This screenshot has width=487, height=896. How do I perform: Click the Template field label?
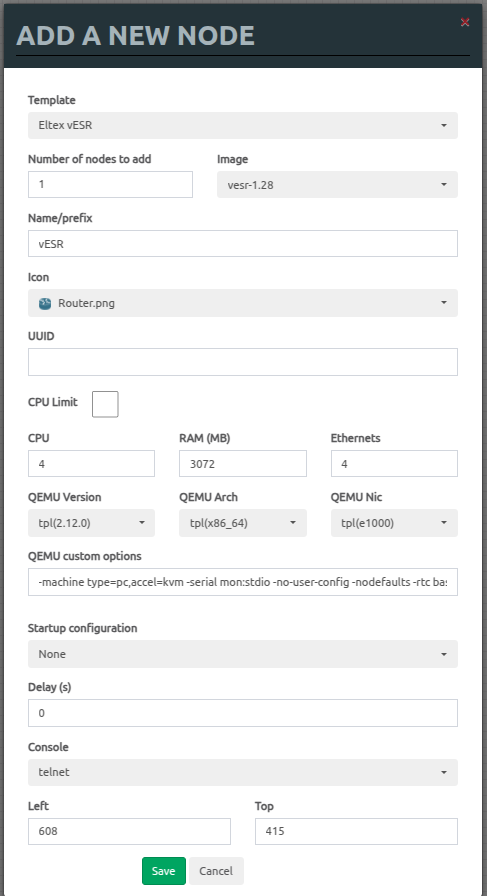pos(51,100)
